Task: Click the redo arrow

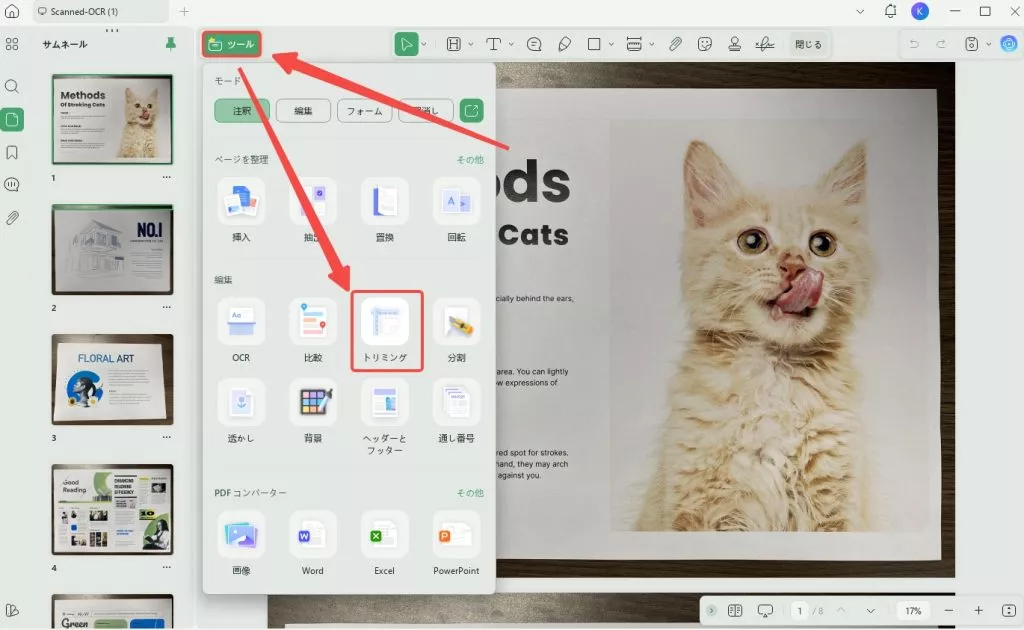Action: point(941,44)
